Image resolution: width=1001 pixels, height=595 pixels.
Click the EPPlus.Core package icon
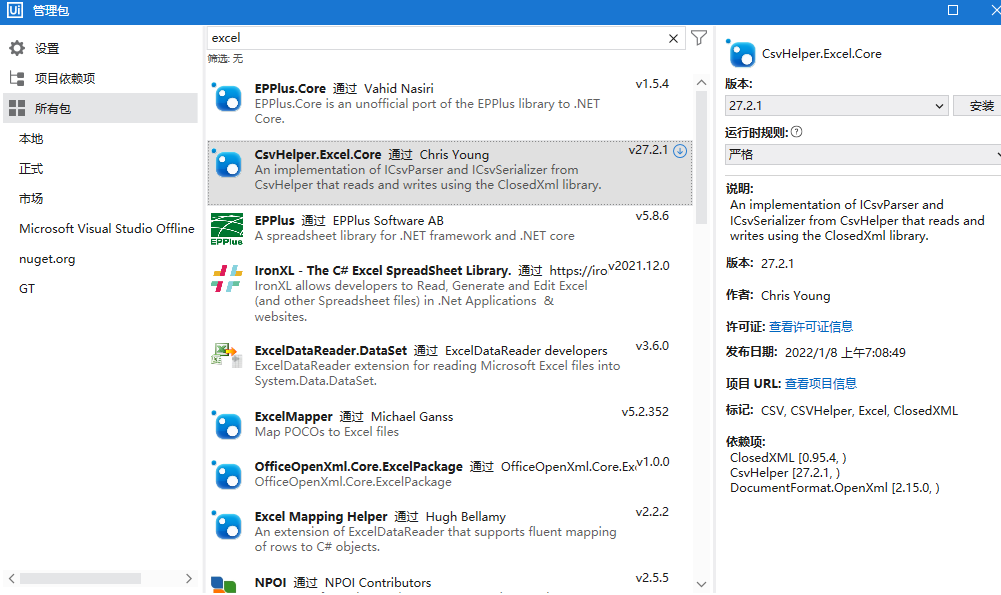pyautogui.click(x=227, y=98)
